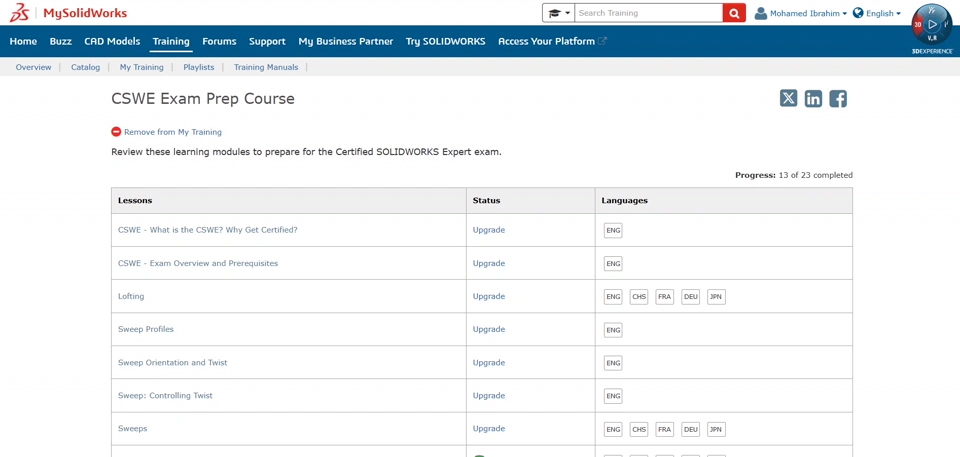This screenshot has height=457, width=960.
Task: Open the Playlists sub-tab
Action: [198, 67]
